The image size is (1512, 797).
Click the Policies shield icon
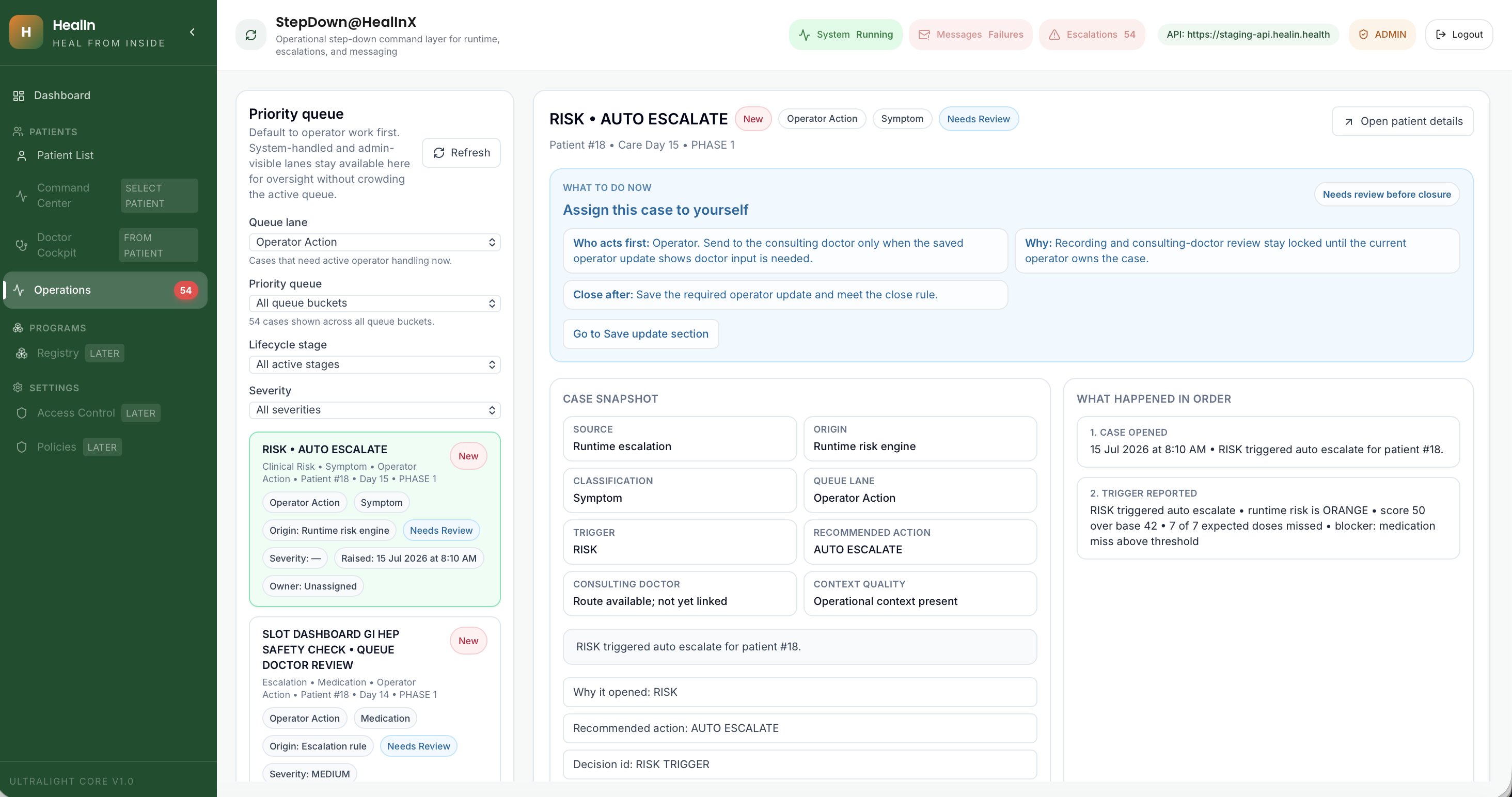(22, 447)
